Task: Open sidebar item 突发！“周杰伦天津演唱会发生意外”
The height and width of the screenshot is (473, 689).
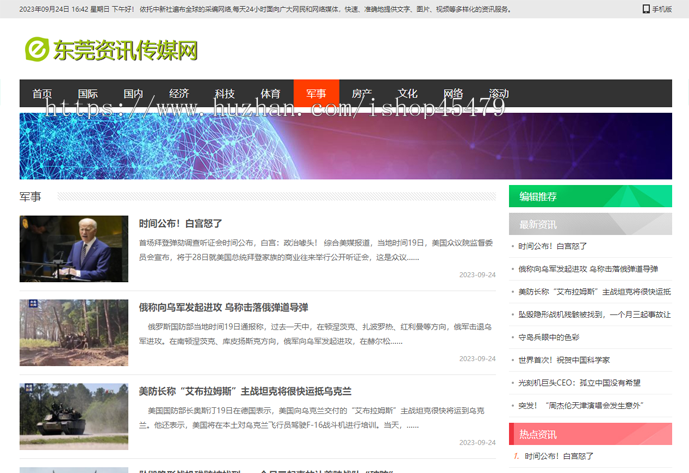Action: point(580,406)
